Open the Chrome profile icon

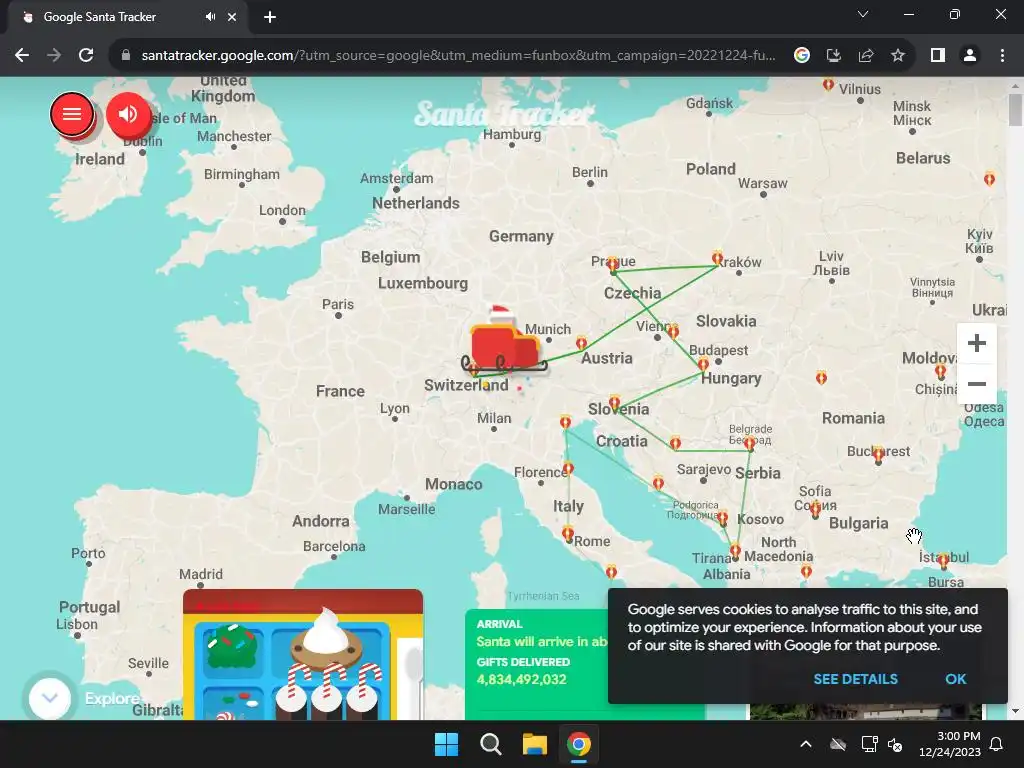[970, 56]
